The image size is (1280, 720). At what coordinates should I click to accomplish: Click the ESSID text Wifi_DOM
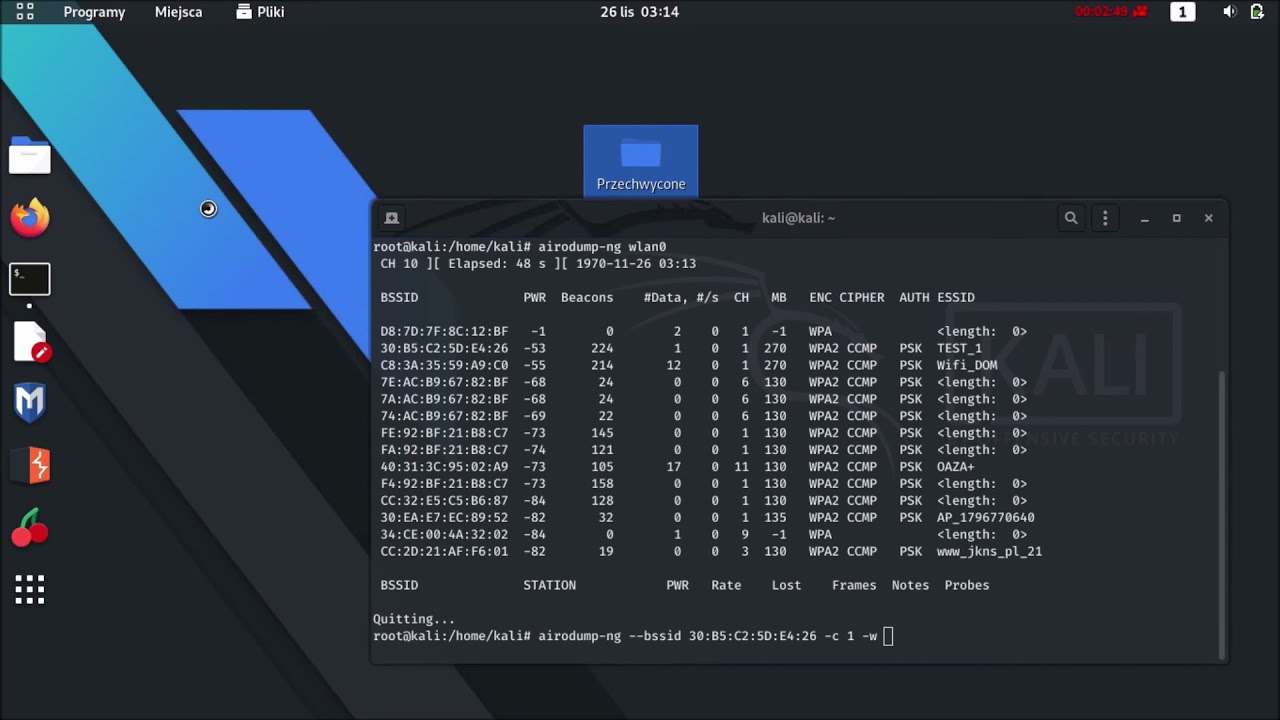pos(967,365)
